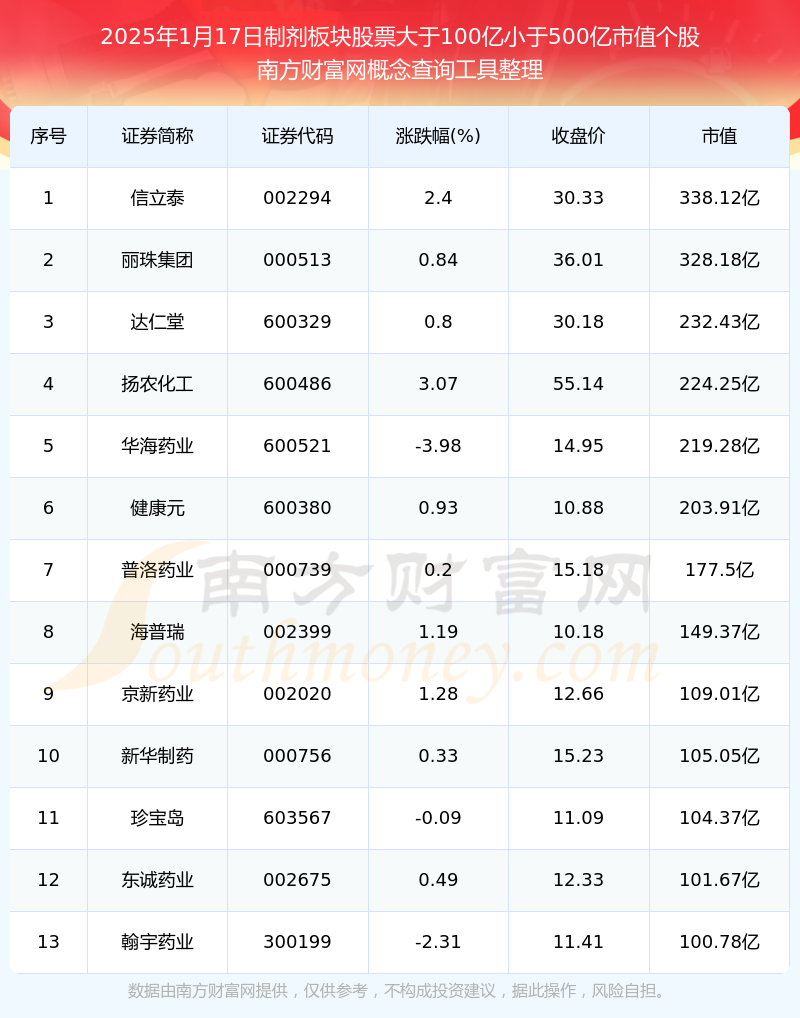Click closing price 10.88
Viewport: 800px width, 1018px height.
pos(579,508)
